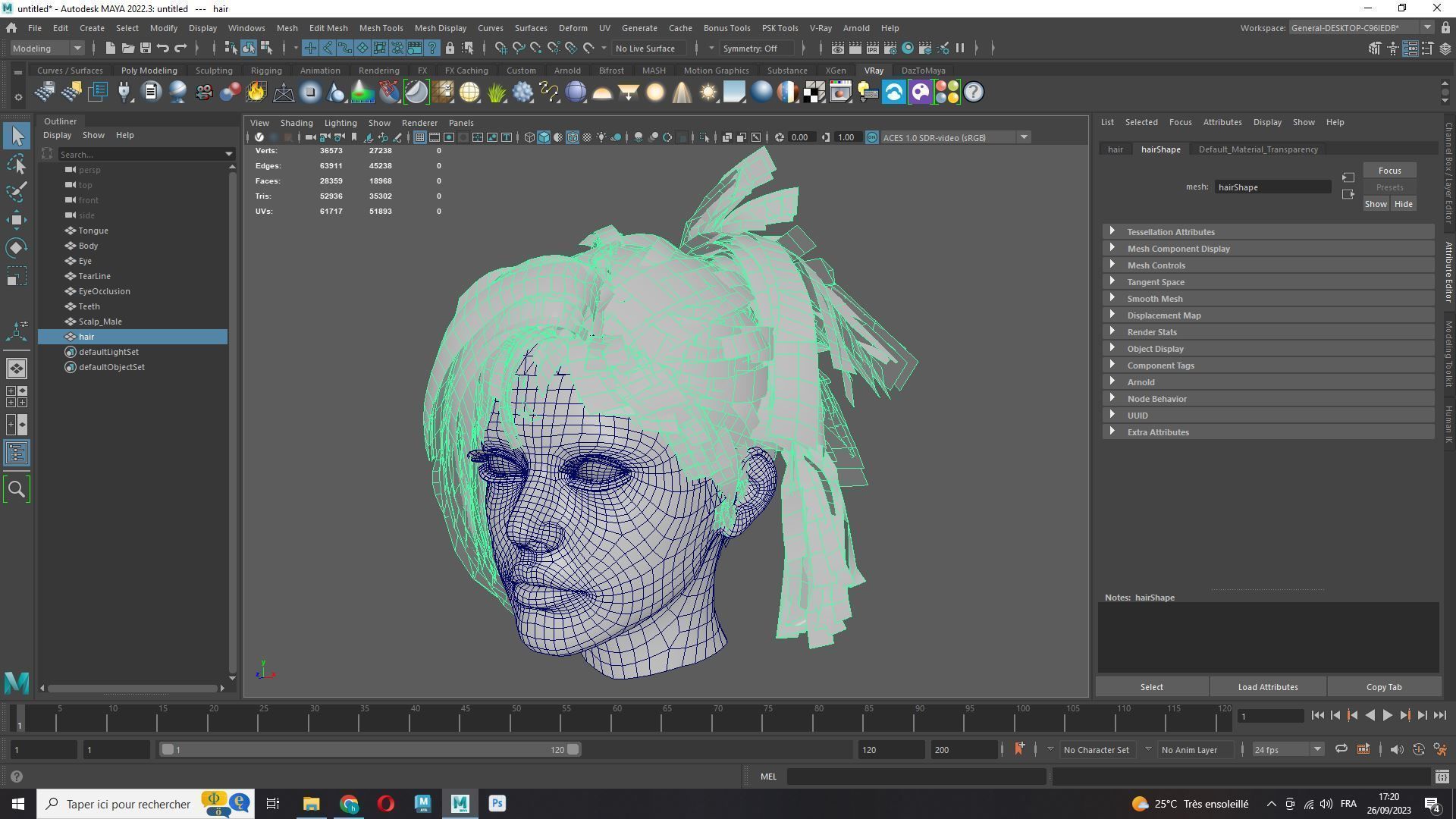
Task: Open the ACES view transform dropdown
Action: (x=955, y=137)
